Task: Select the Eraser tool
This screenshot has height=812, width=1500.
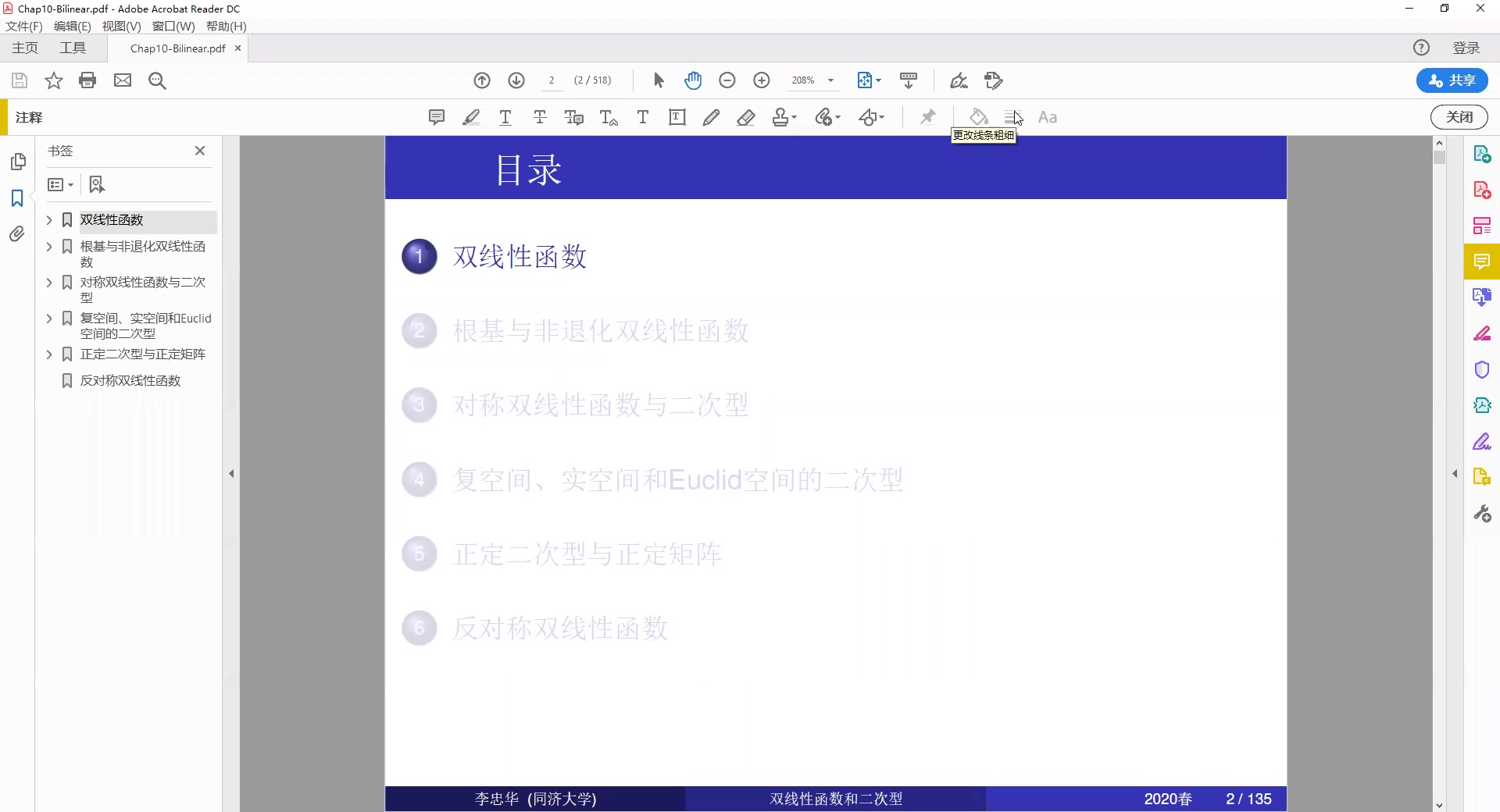Action: click(x=746, y=117)
